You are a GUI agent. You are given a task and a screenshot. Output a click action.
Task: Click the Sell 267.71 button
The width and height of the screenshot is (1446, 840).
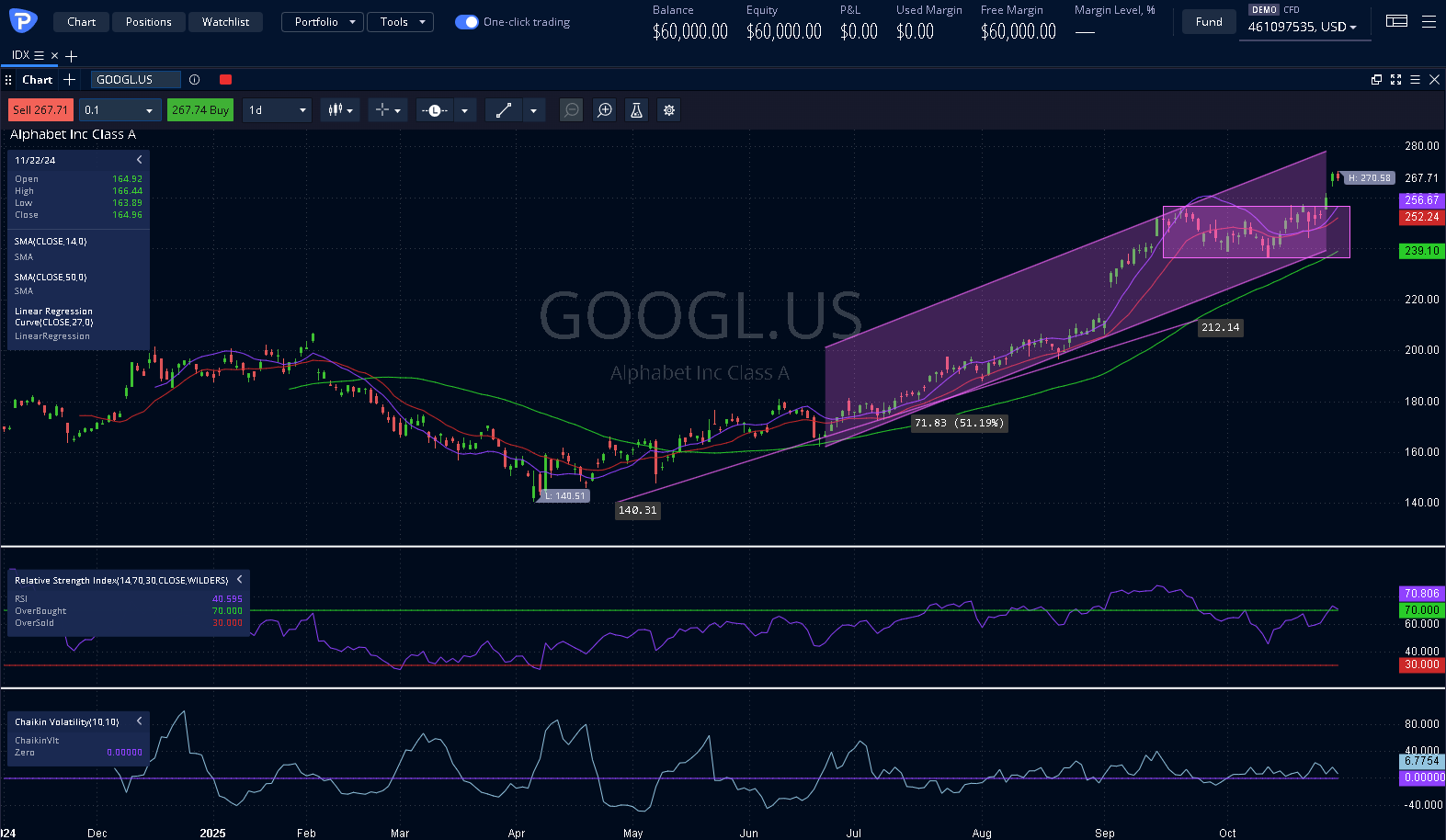[x=40, y=110]
